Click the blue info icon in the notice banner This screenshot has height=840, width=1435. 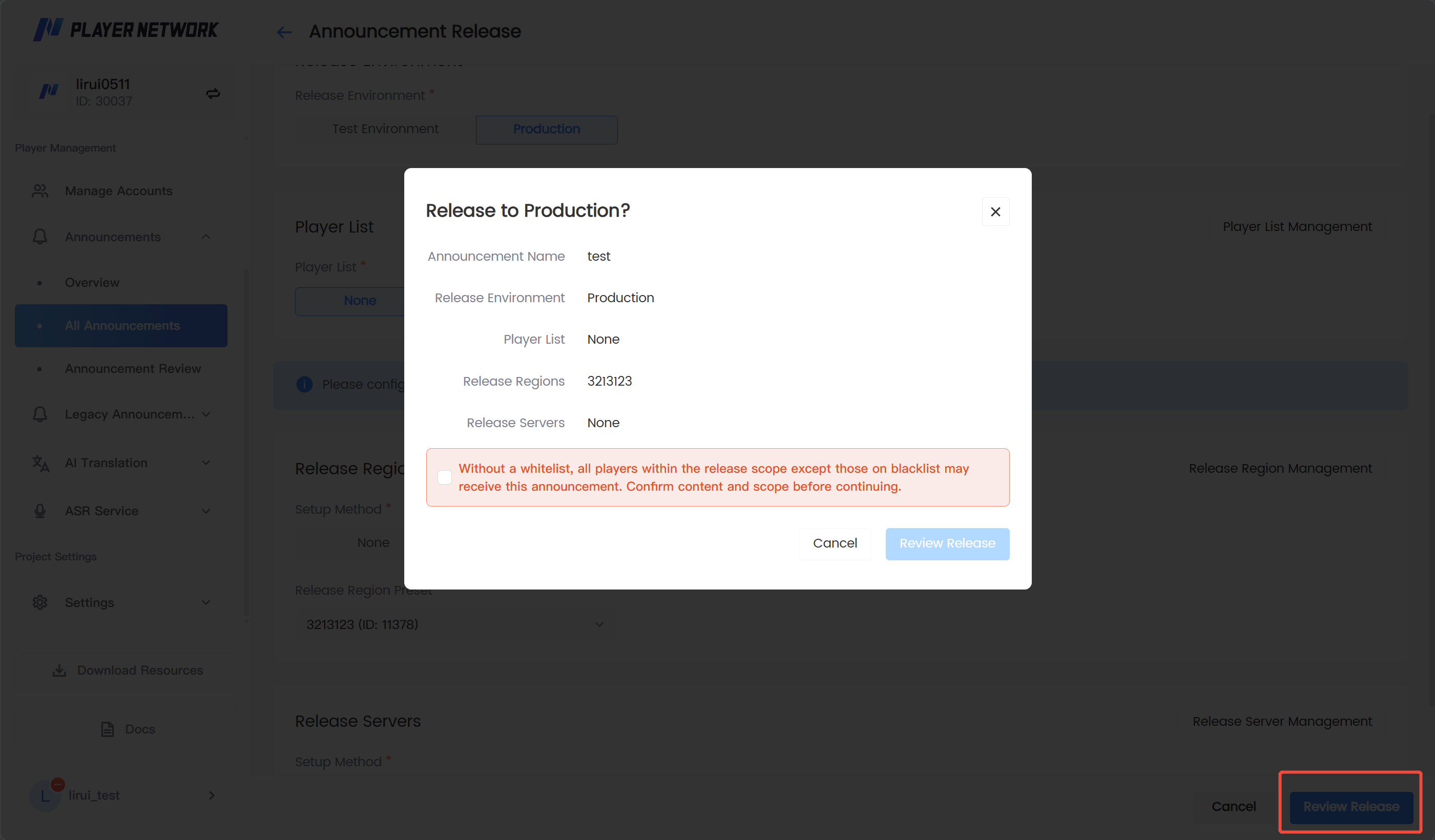[305, 385]
